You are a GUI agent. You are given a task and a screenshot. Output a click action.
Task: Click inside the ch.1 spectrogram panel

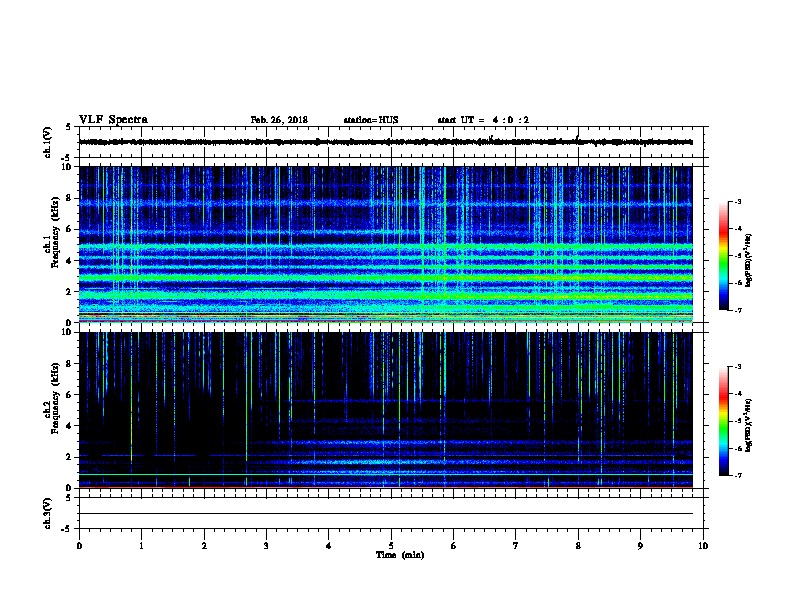pos(385,244)
